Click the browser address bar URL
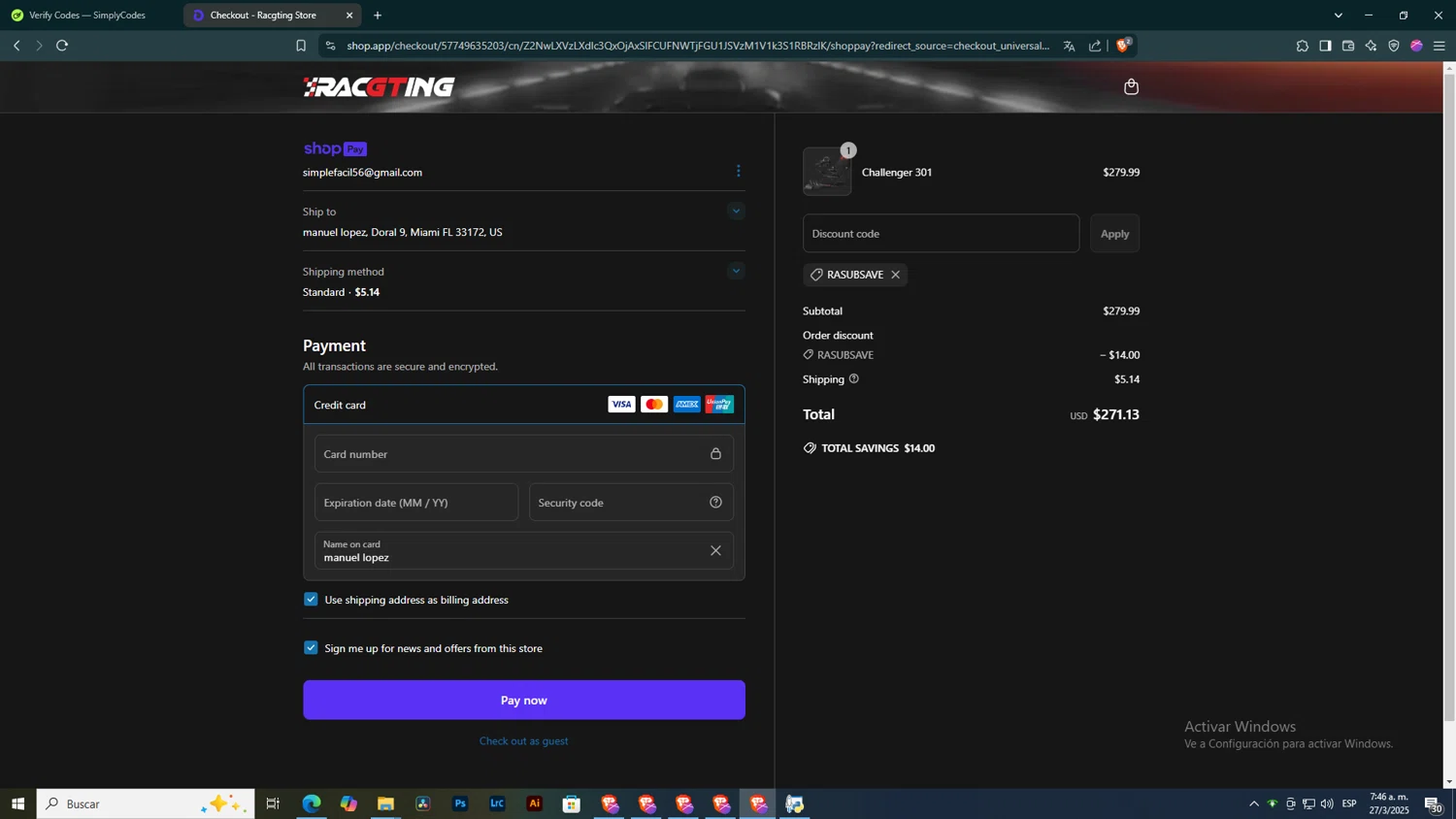This screenshot has width=1456, height=819. (698, 46)
